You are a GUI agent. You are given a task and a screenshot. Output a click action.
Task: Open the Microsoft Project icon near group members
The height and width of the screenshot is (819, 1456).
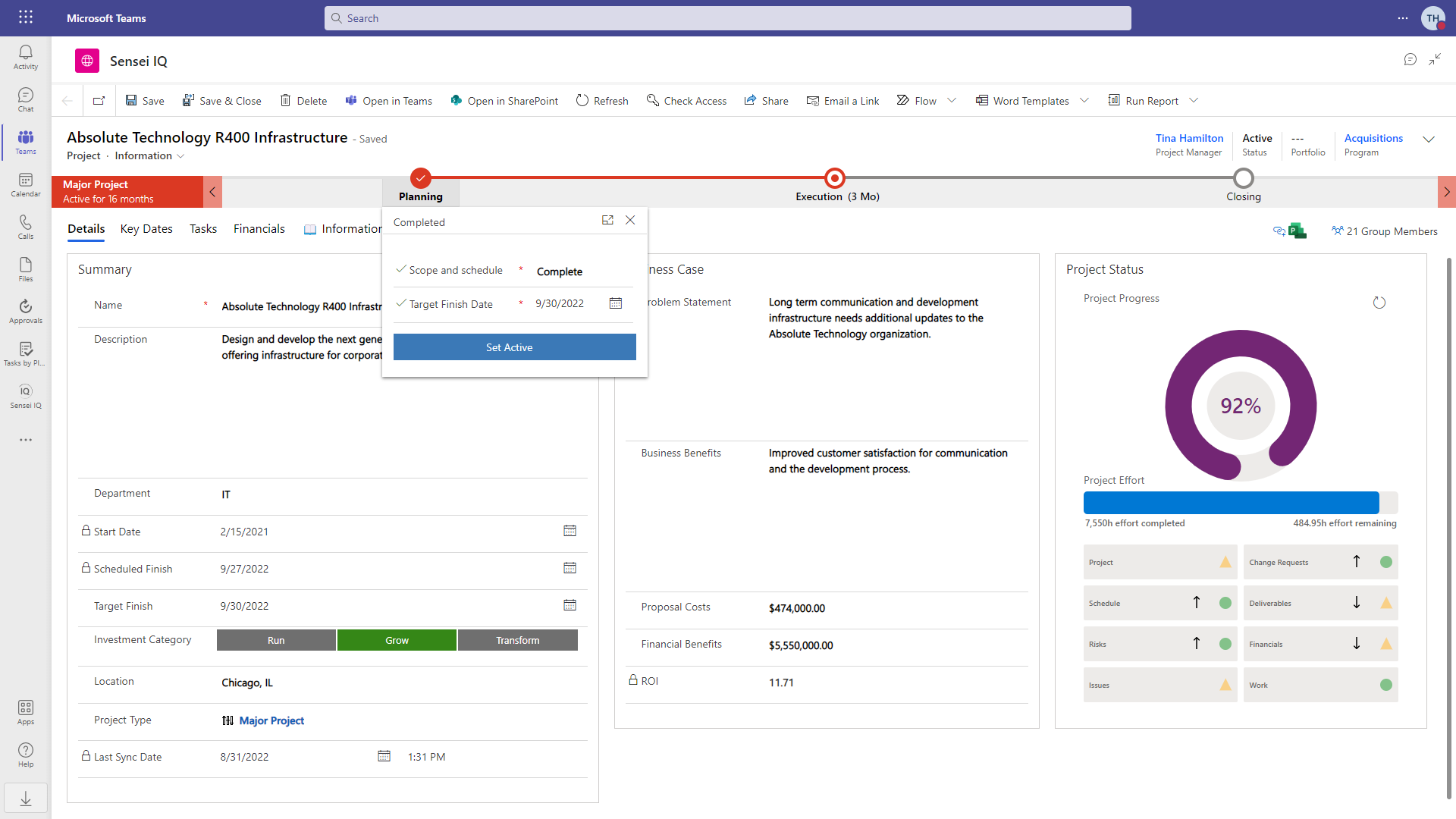point(1298,231)
